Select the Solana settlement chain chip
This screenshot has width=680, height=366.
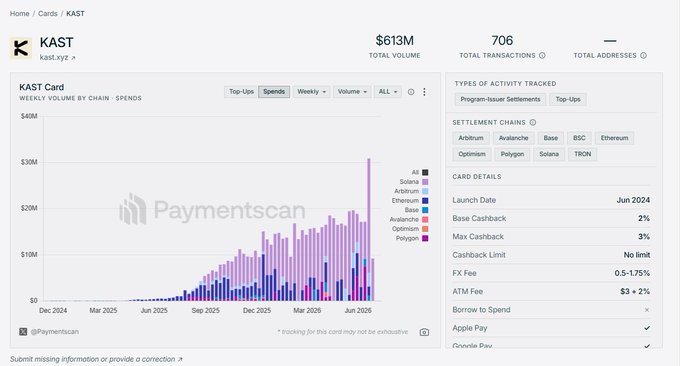tap(549, 154)
